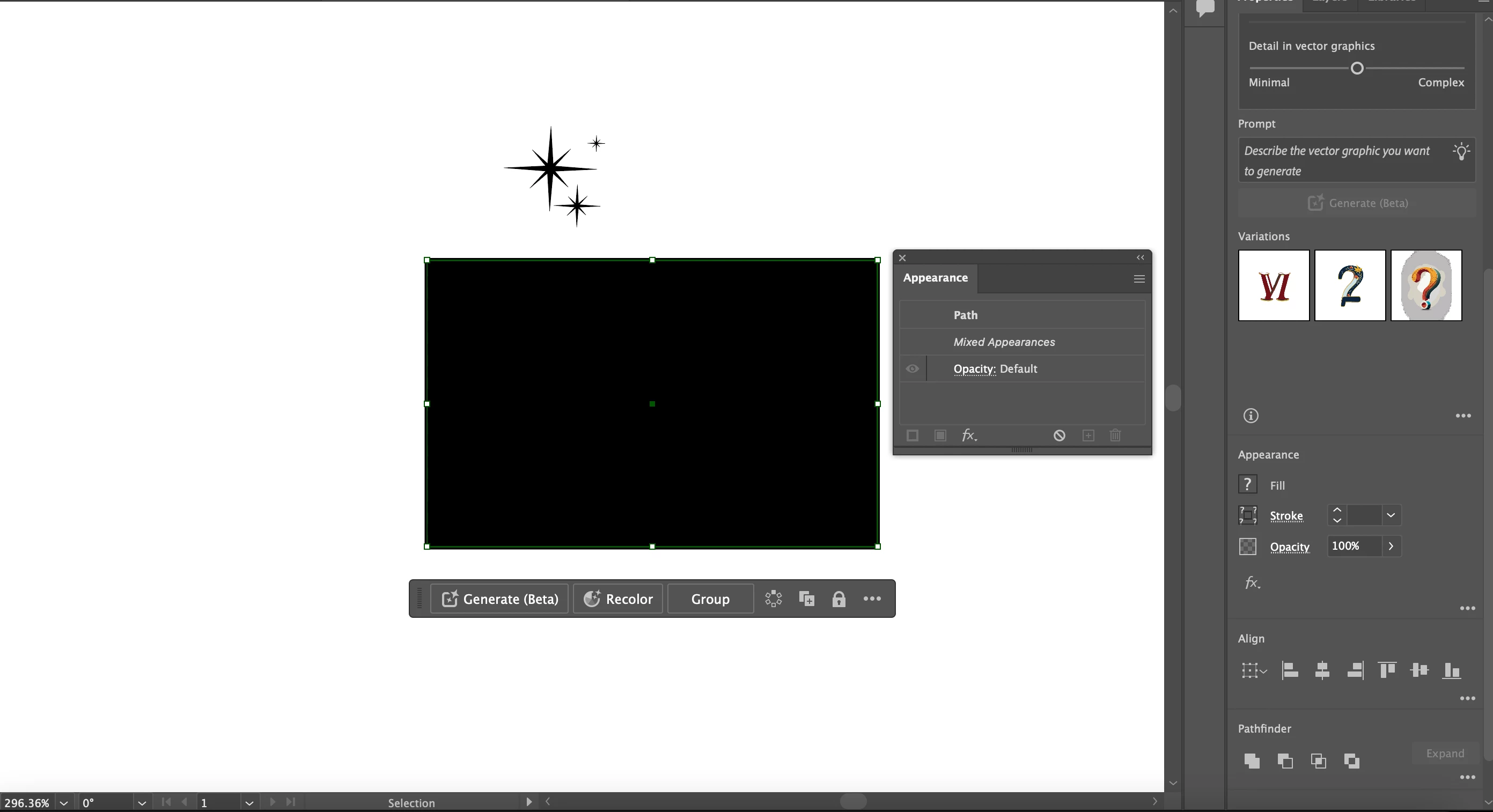
Task: Expand the stroke weight dropdown
Action: coord(1391,515)
